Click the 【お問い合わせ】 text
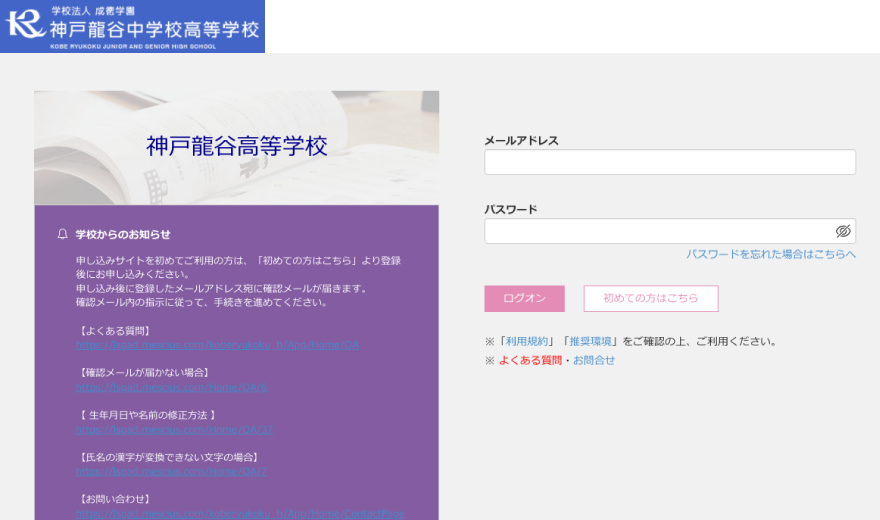The width and height of the screenshot is (880, 520). (x=114, y=499)
